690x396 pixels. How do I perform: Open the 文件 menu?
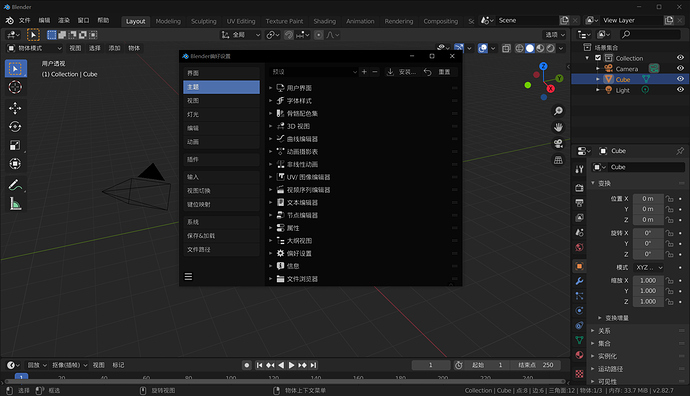25,20
